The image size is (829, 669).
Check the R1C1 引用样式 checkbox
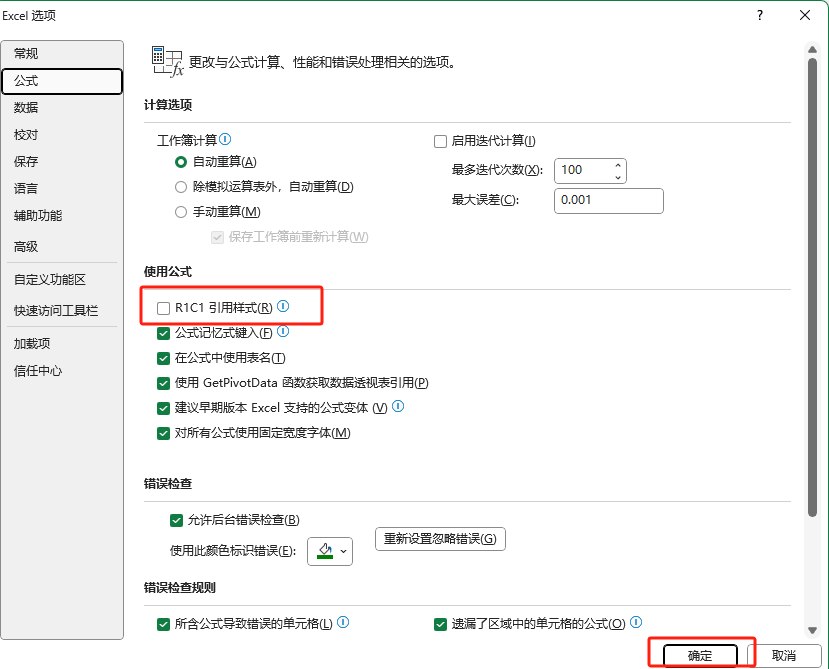(163, 308)
